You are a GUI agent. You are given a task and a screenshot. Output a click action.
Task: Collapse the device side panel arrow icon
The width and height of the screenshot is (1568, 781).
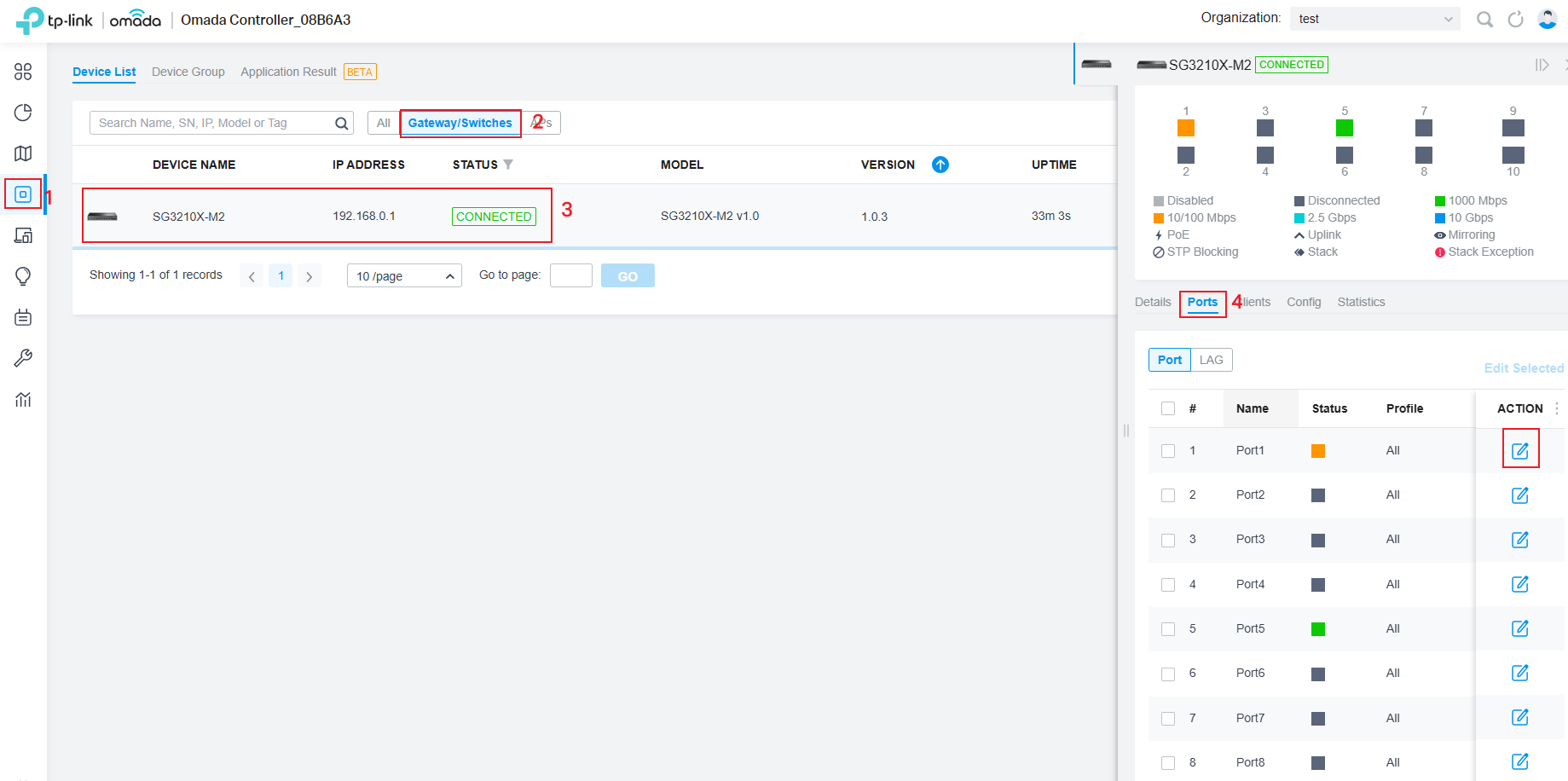point(1542,65)
